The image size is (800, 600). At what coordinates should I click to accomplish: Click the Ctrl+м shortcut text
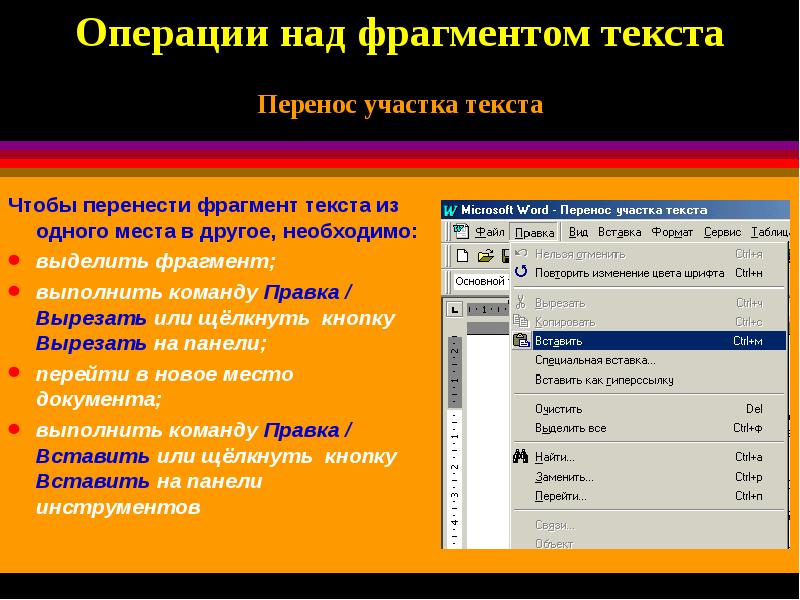point(748,341)
